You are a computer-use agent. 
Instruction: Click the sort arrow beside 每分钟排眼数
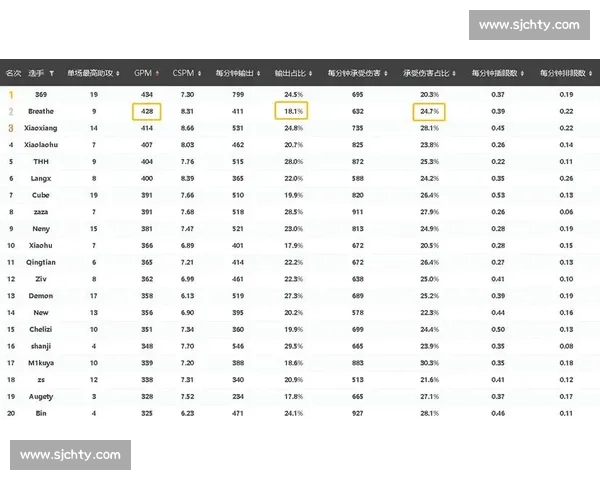coord(590,73)
